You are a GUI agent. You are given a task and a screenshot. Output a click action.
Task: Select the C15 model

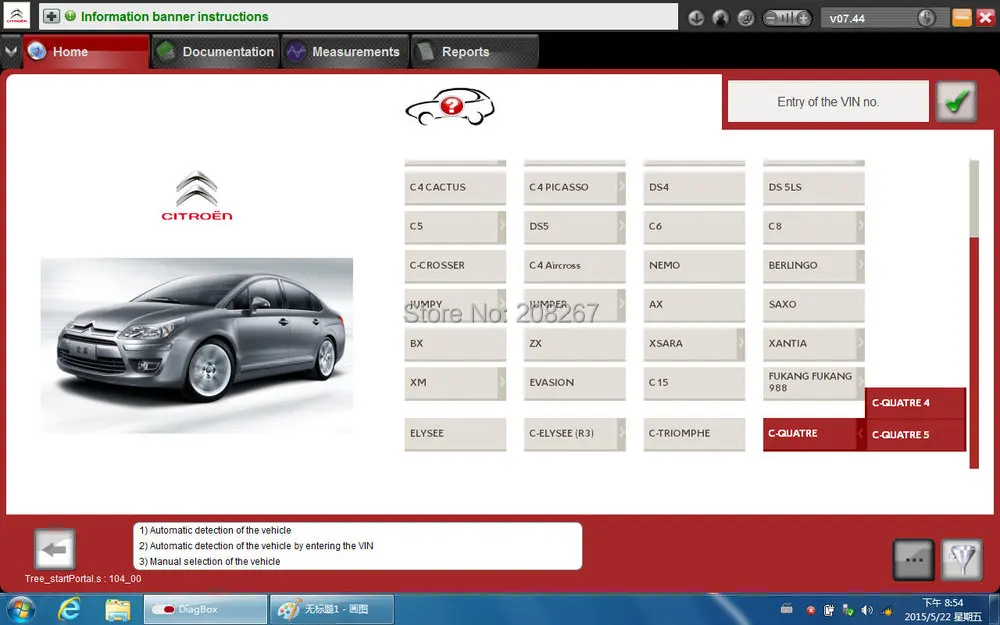[695, 383]
